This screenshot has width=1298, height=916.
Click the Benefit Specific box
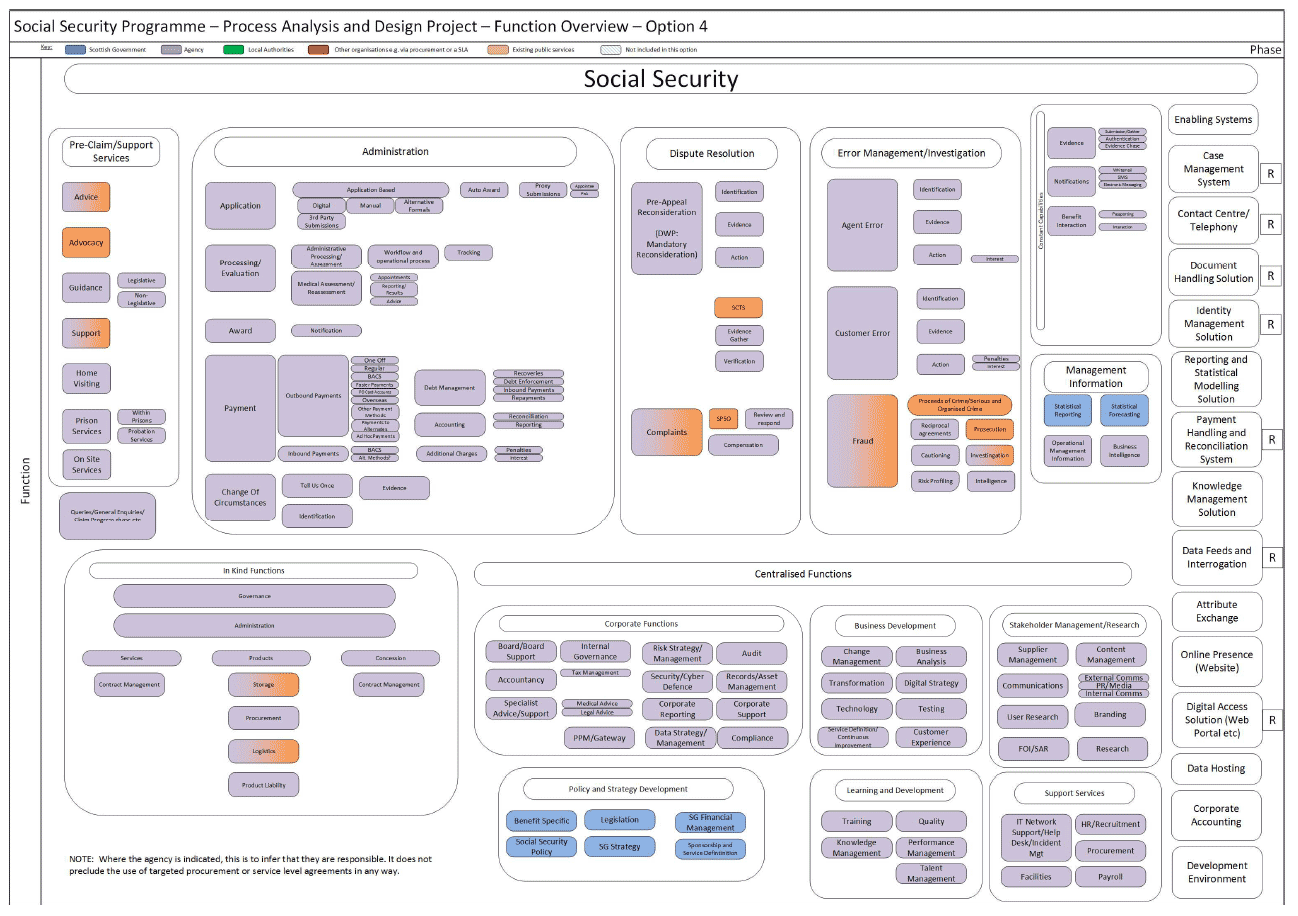point(542,821)
